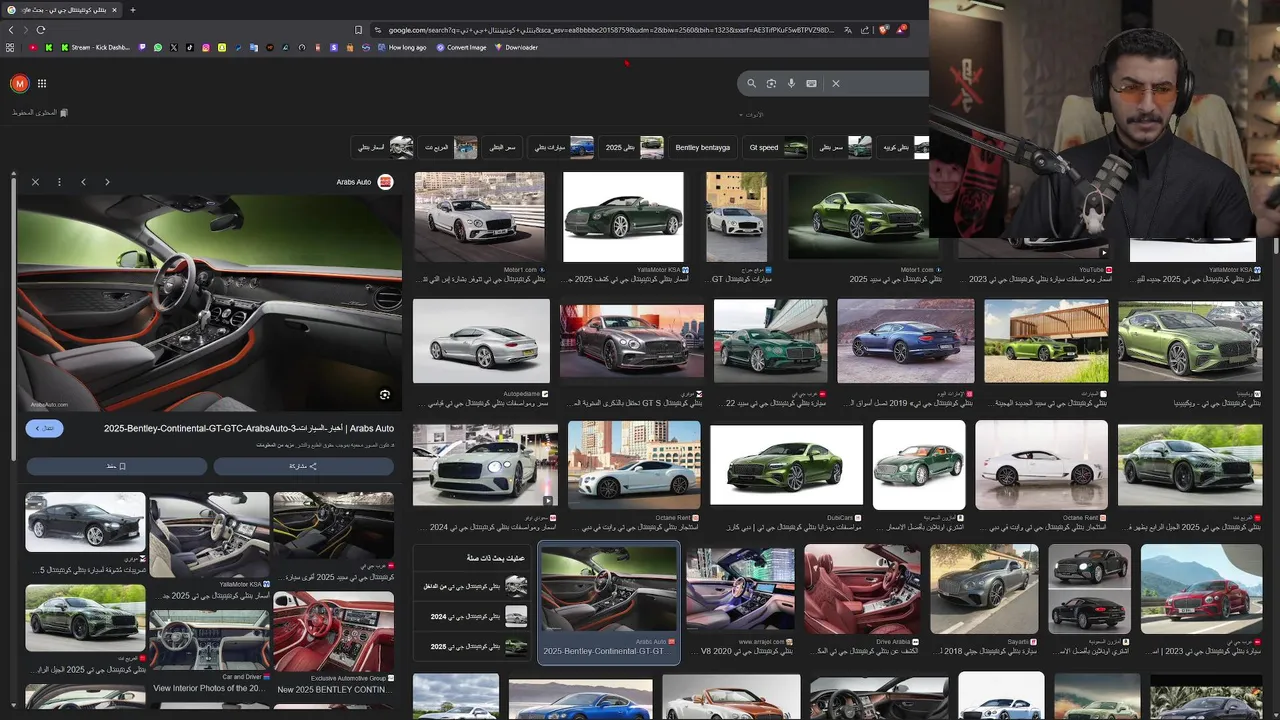This screenshot has width=1280, height=720.
Task: Open the YouTube bookmark icon
Action: [x=32, y=47]
